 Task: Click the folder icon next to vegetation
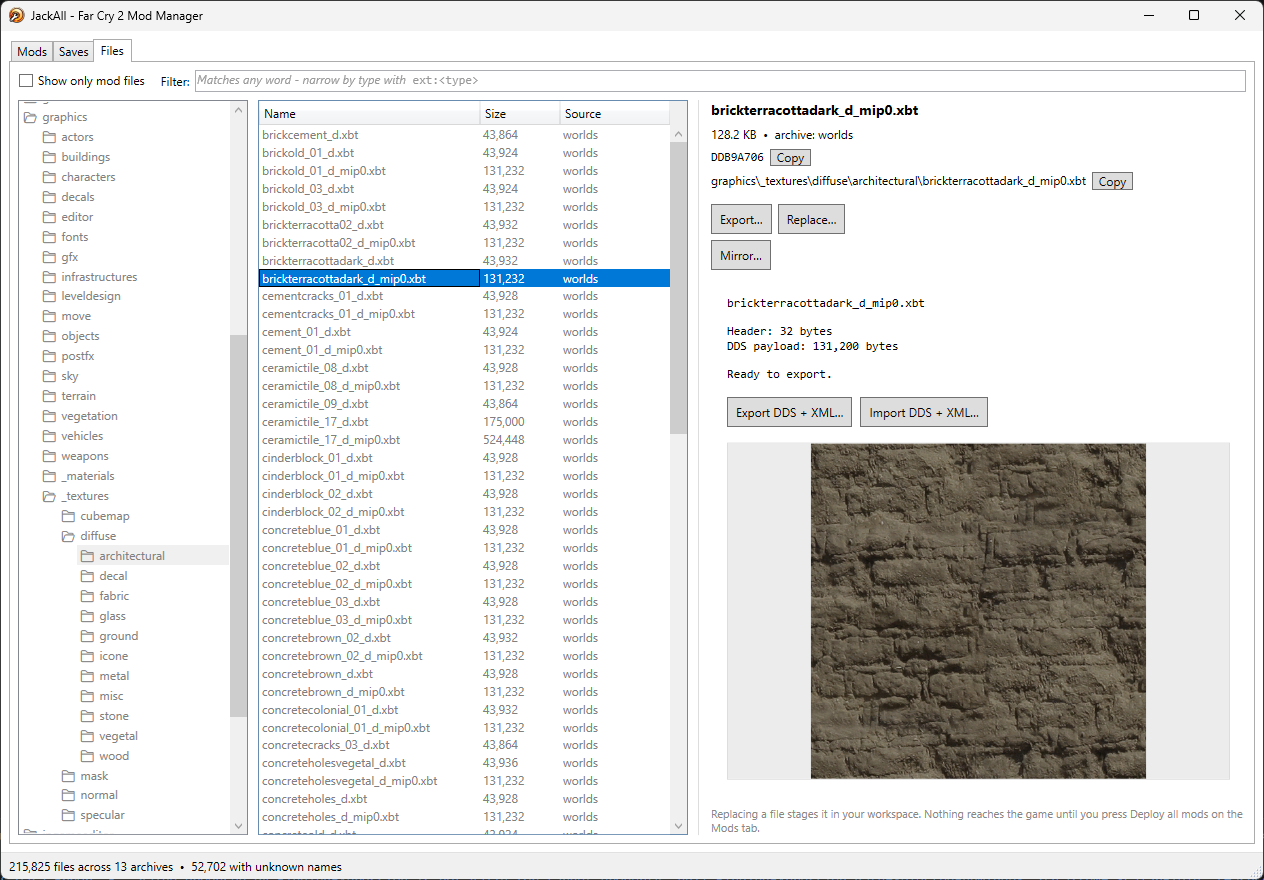[x=49, y=416]
